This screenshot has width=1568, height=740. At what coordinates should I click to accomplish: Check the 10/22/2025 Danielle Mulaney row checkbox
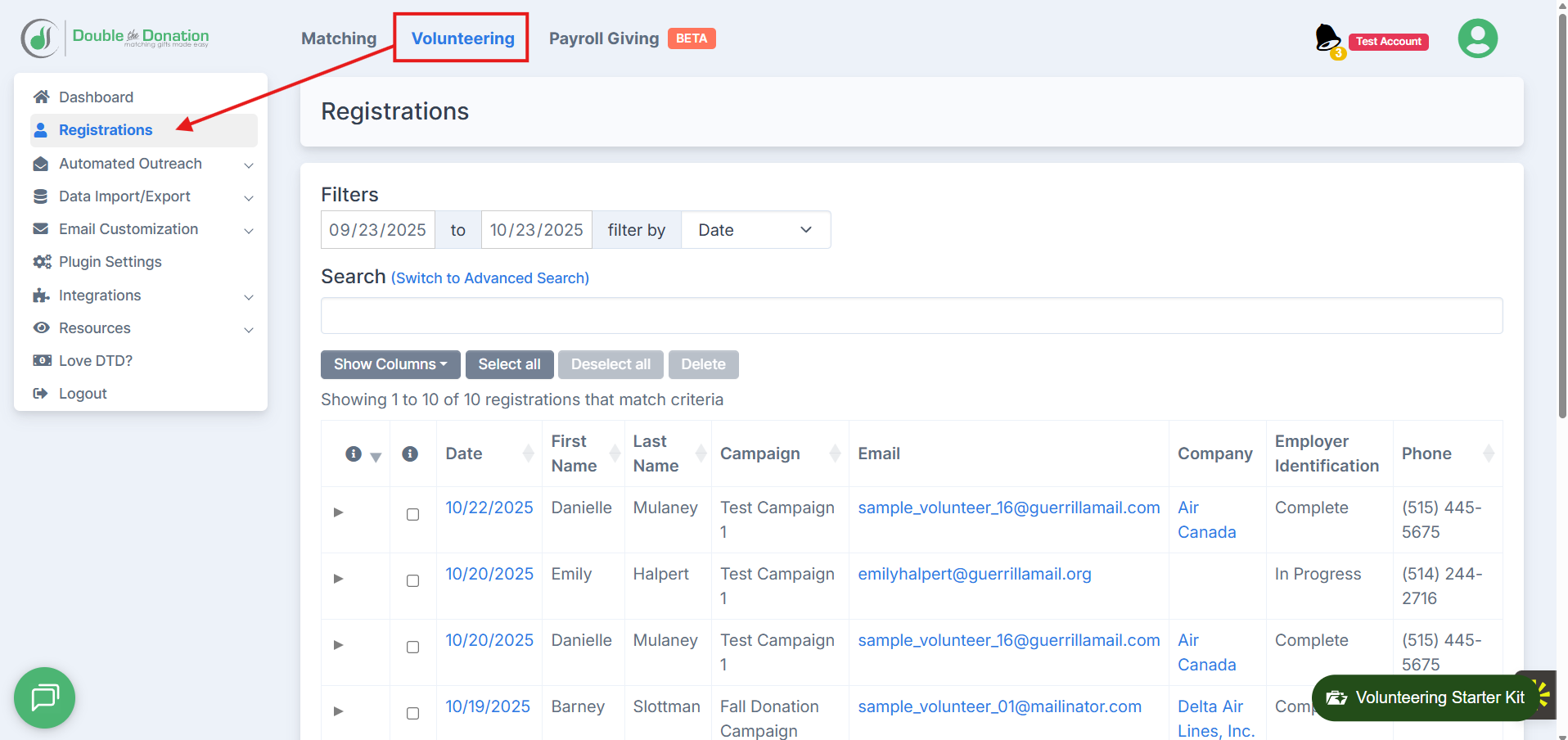413,514
